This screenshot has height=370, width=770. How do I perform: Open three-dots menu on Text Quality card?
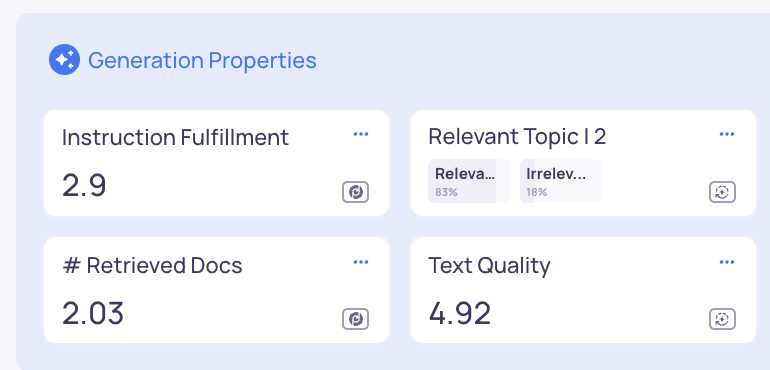(x=727, y=262)
